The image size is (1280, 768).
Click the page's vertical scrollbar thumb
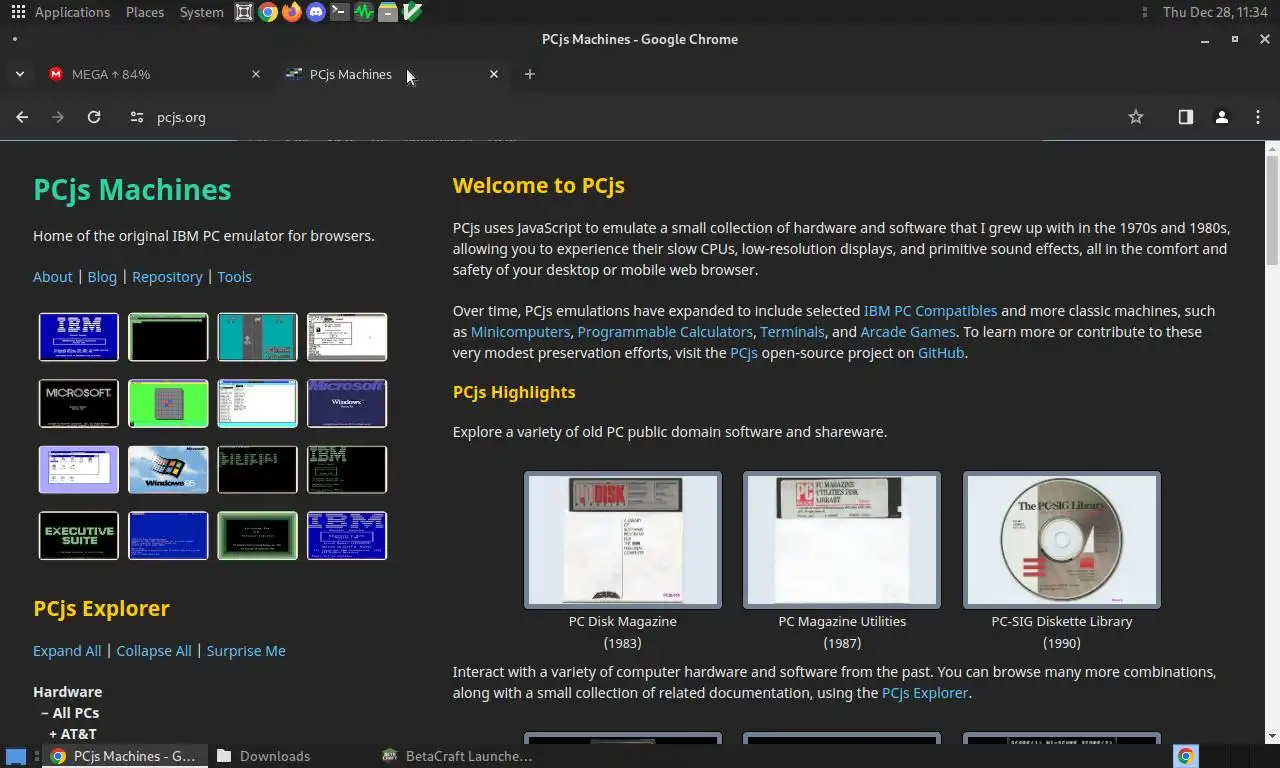pos(1272,210)
